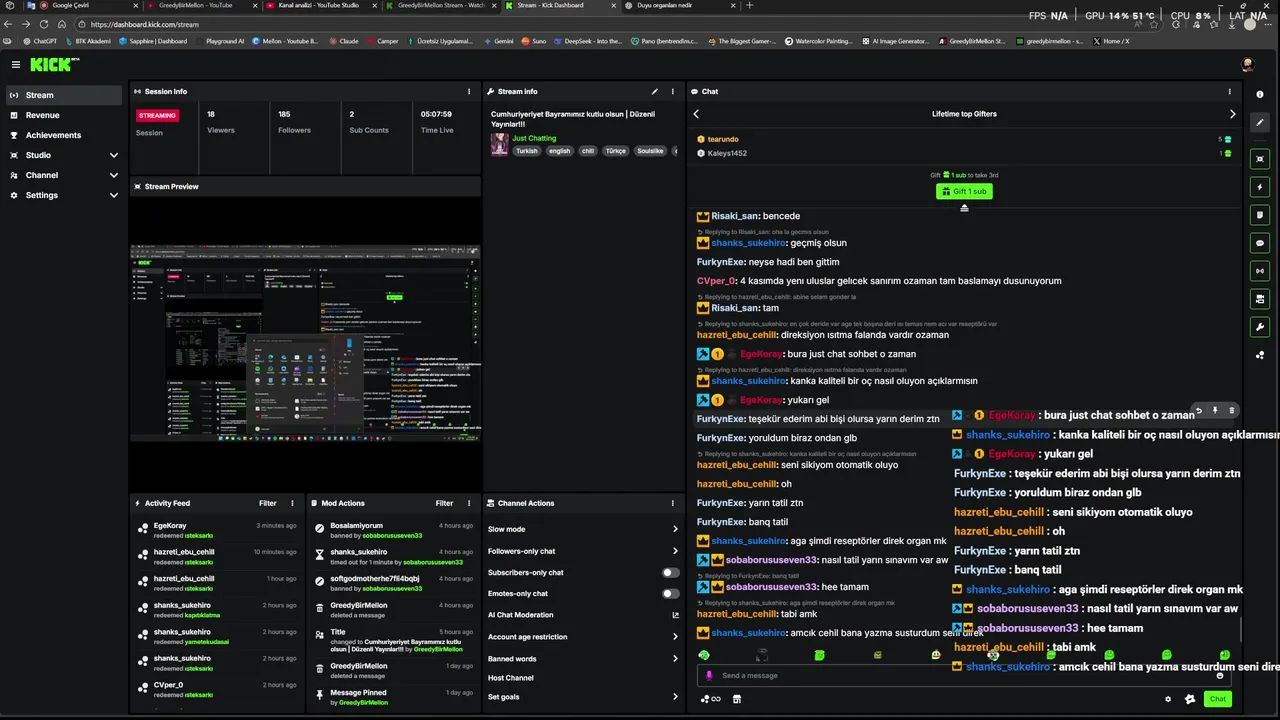The width and height of the screenshot is (1280, 720).
Task: Click the bubbles icon at right sidebar bottom
Action: [1260, 355]
